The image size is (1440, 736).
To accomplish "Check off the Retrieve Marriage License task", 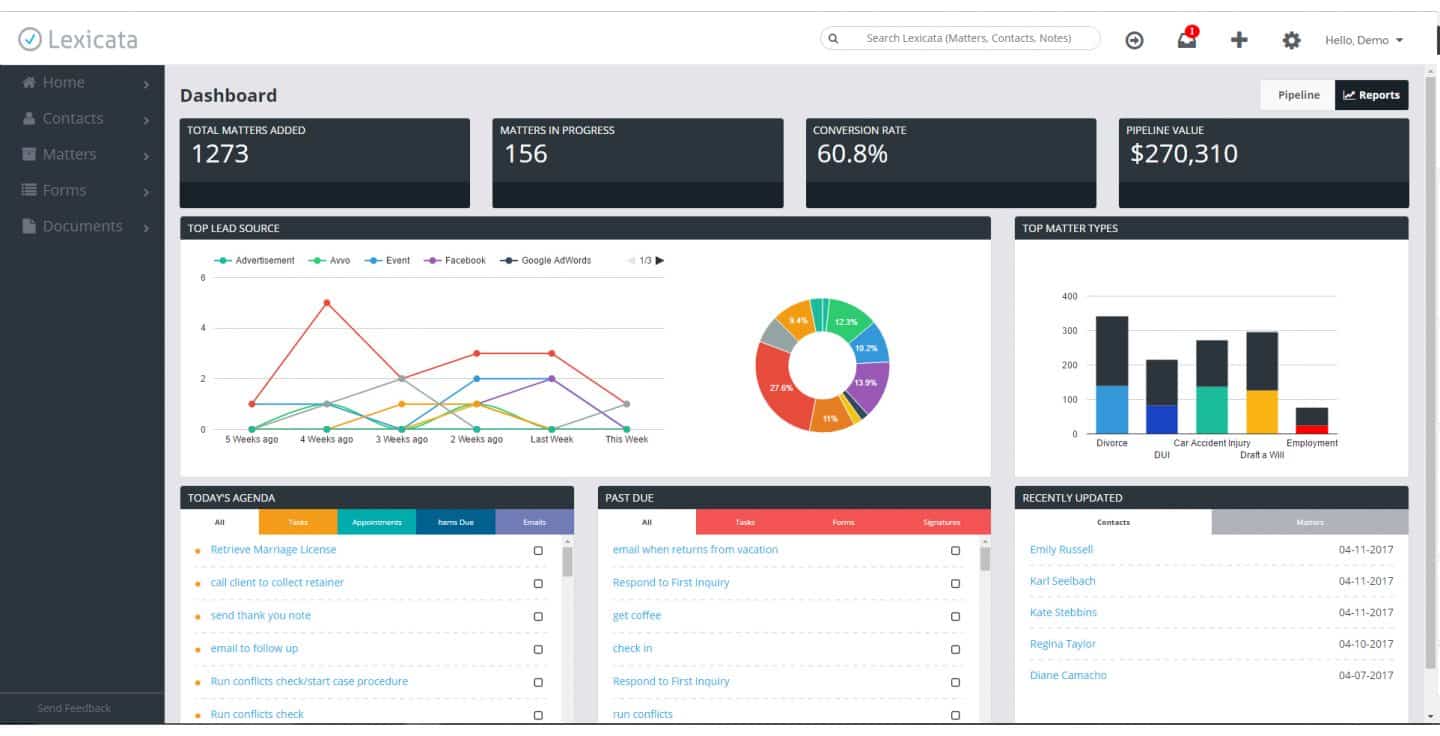I will pyautogui.click(x=538, y=550).
